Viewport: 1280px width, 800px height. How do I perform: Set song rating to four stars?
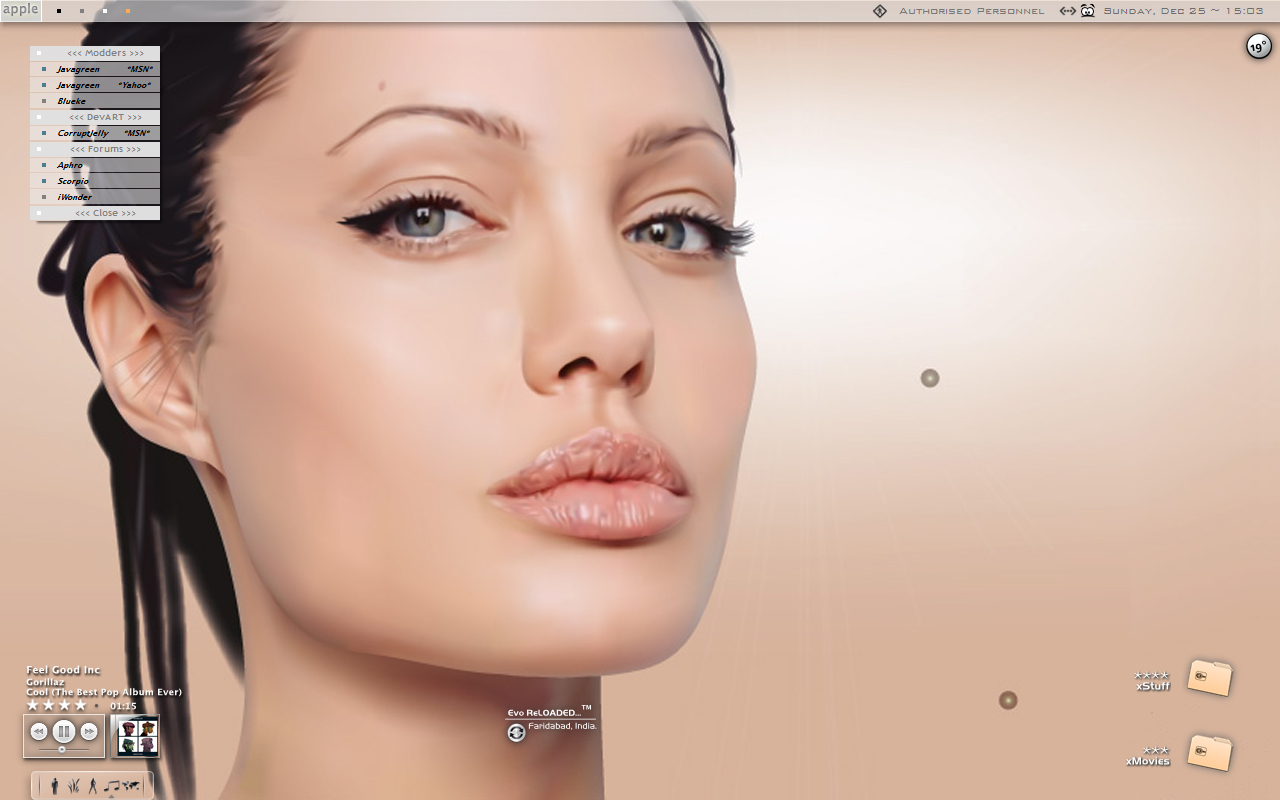click(x=81, y=705)
